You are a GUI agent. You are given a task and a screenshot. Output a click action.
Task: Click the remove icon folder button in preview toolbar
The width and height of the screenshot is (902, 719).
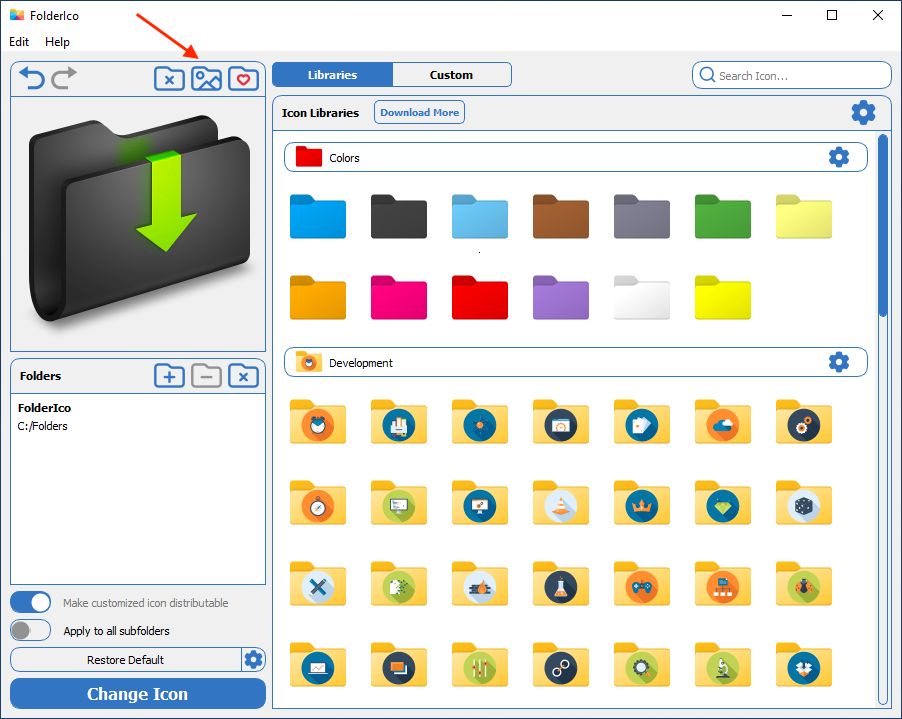point(169,78)
